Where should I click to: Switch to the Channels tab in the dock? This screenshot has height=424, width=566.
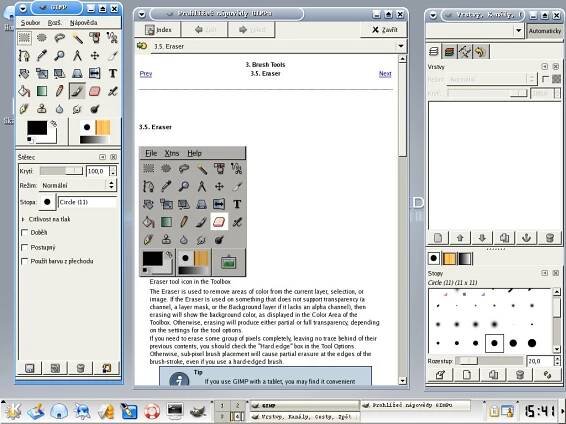[449, 52]
